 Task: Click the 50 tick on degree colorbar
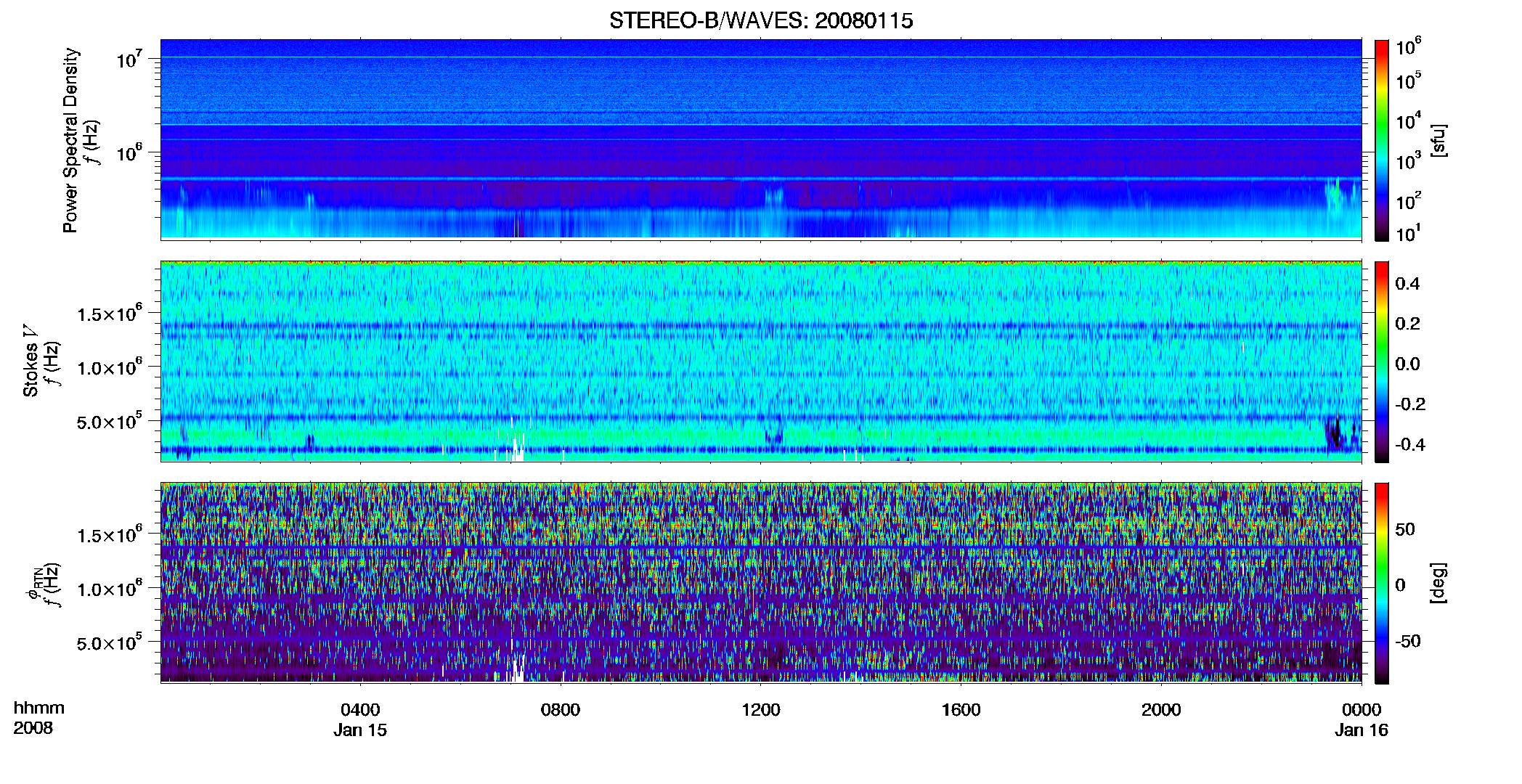(1405, 529)
